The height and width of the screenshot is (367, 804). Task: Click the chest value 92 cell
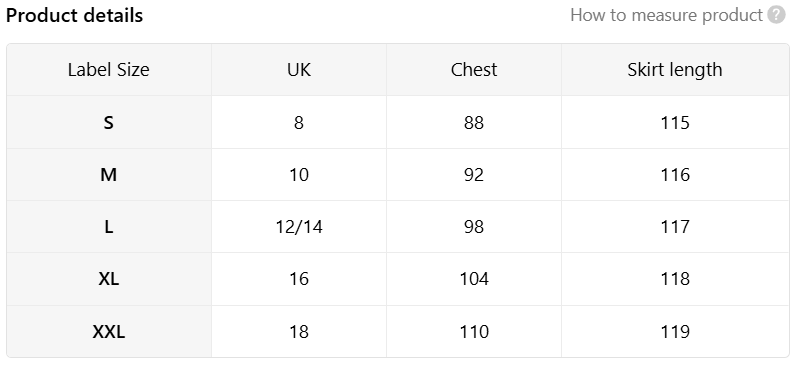point(474,175)
